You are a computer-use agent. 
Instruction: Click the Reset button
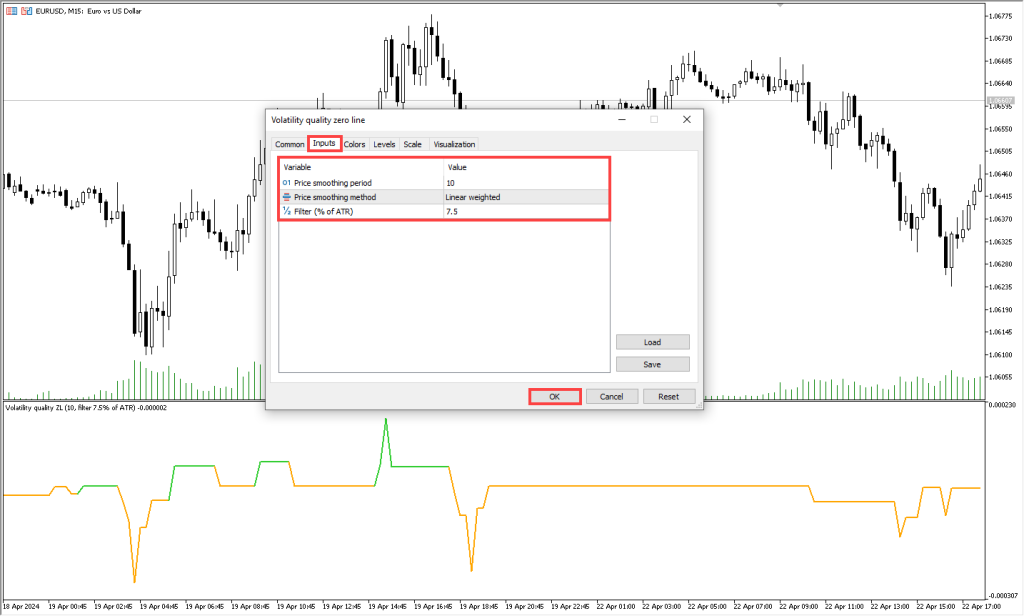tap(668, 397)
